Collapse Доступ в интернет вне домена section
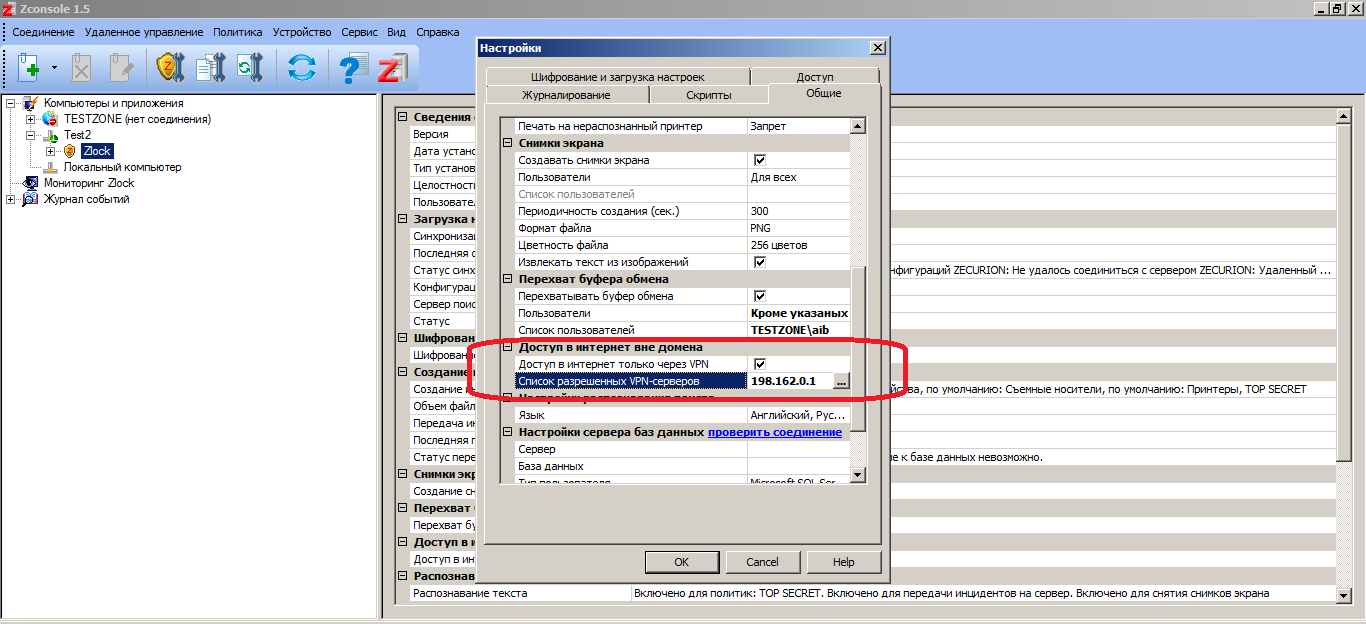 (507, 347)
